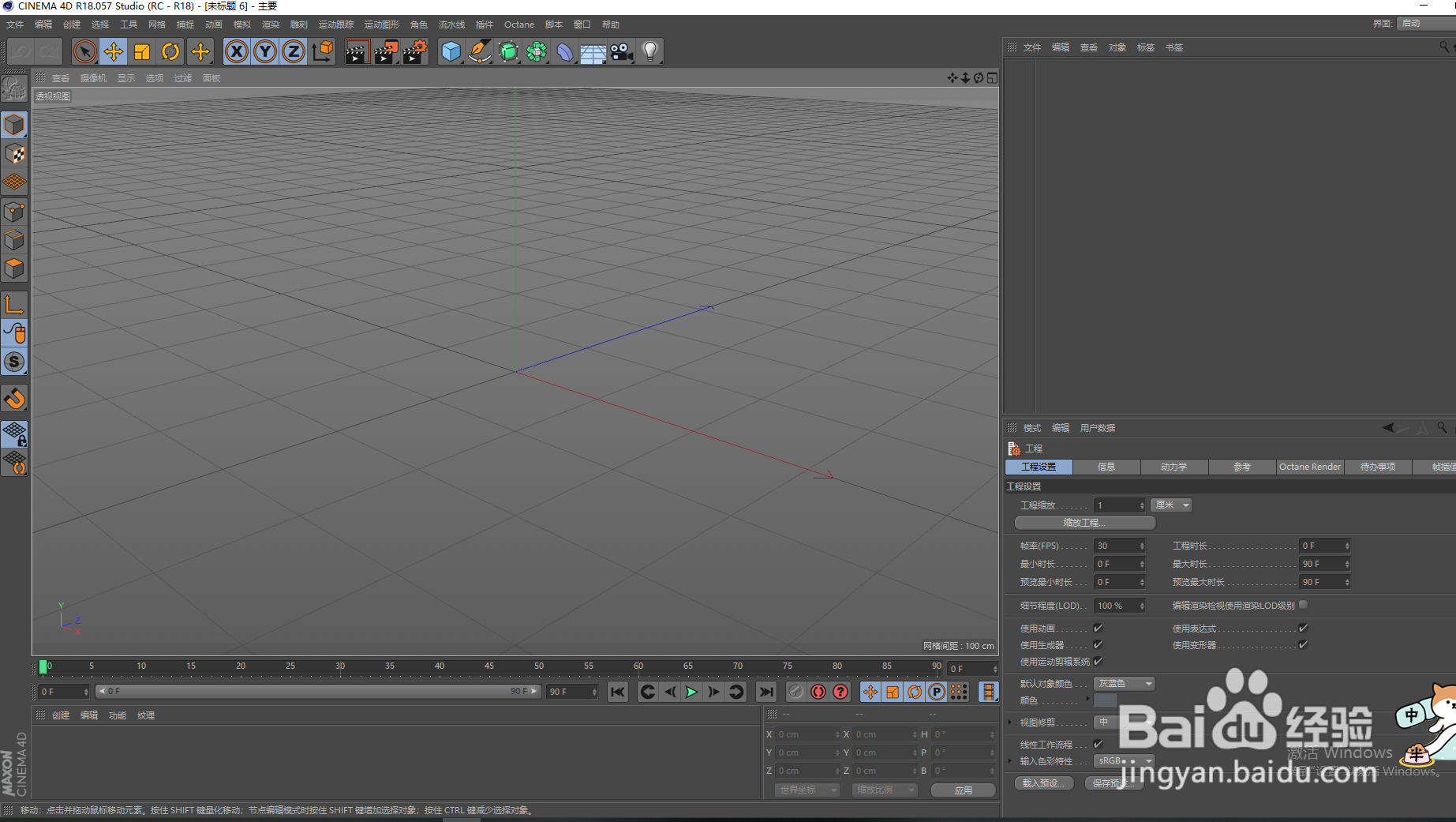Toggle snap magnet icon
This screenshot has width=1456, height=822.
click(14, 398)
